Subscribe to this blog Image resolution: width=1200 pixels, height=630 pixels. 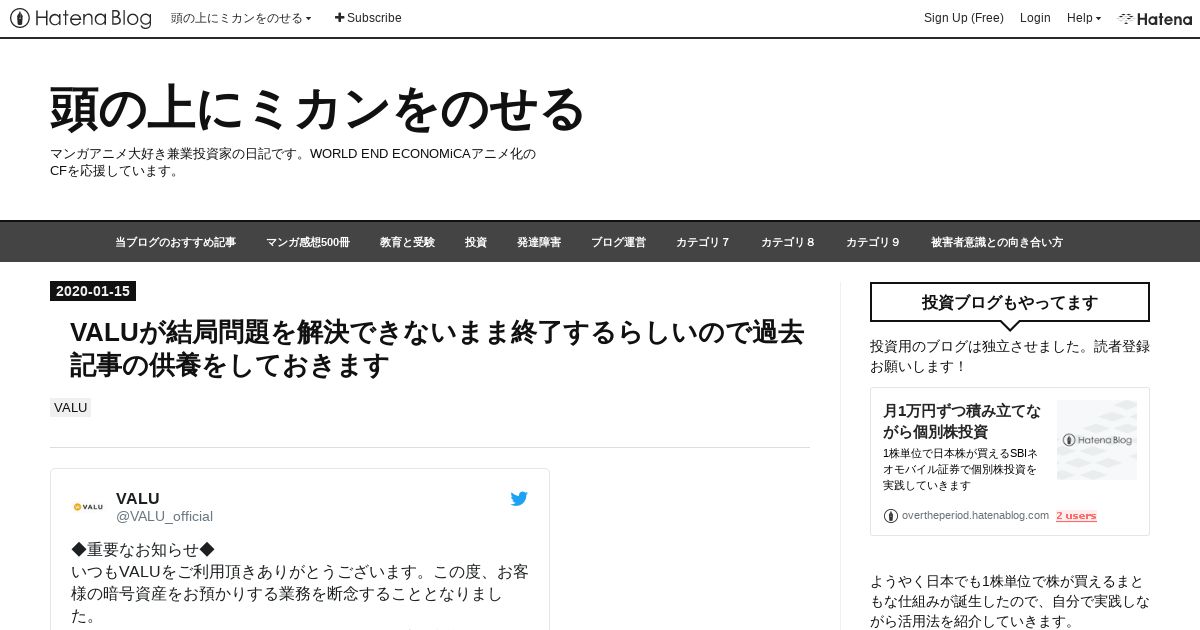tap(368, 18)
